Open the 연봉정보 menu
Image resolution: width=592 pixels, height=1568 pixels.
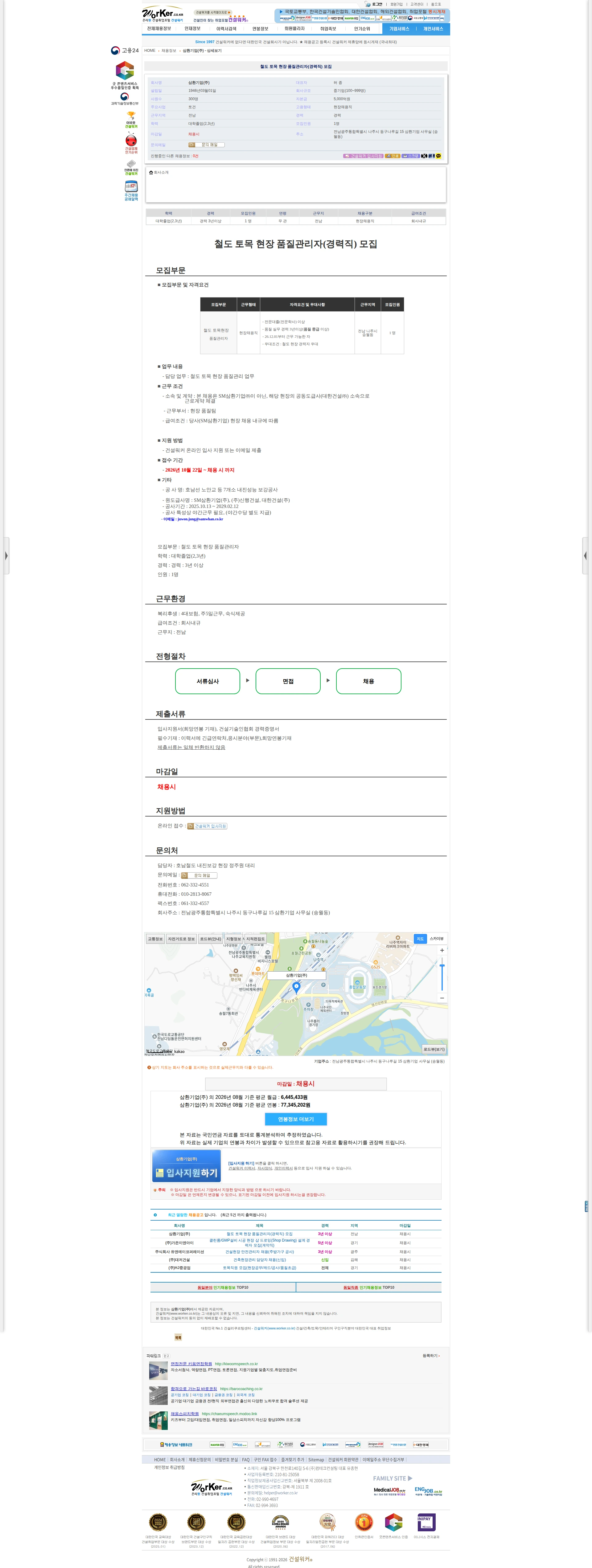260,29
